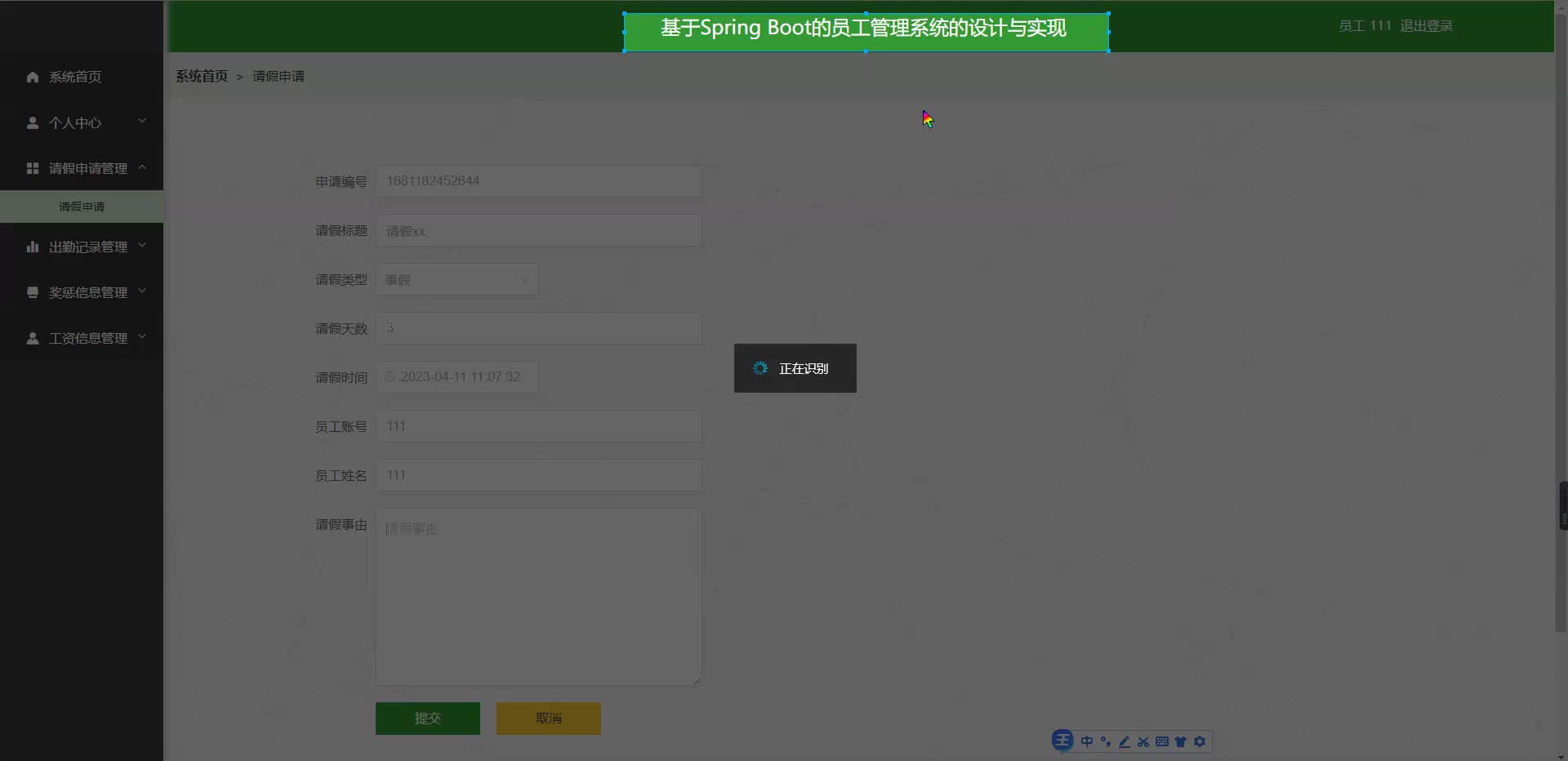1568x761 pixels.
Task: Click the 请假标题 field label
Action: point(341,230)
